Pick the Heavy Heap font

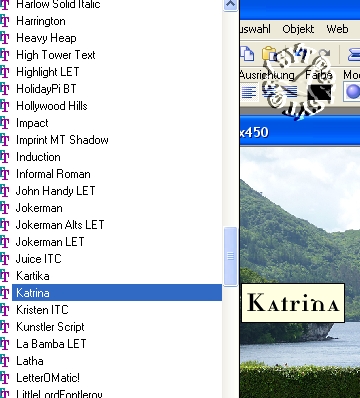(x=46, y=38)
